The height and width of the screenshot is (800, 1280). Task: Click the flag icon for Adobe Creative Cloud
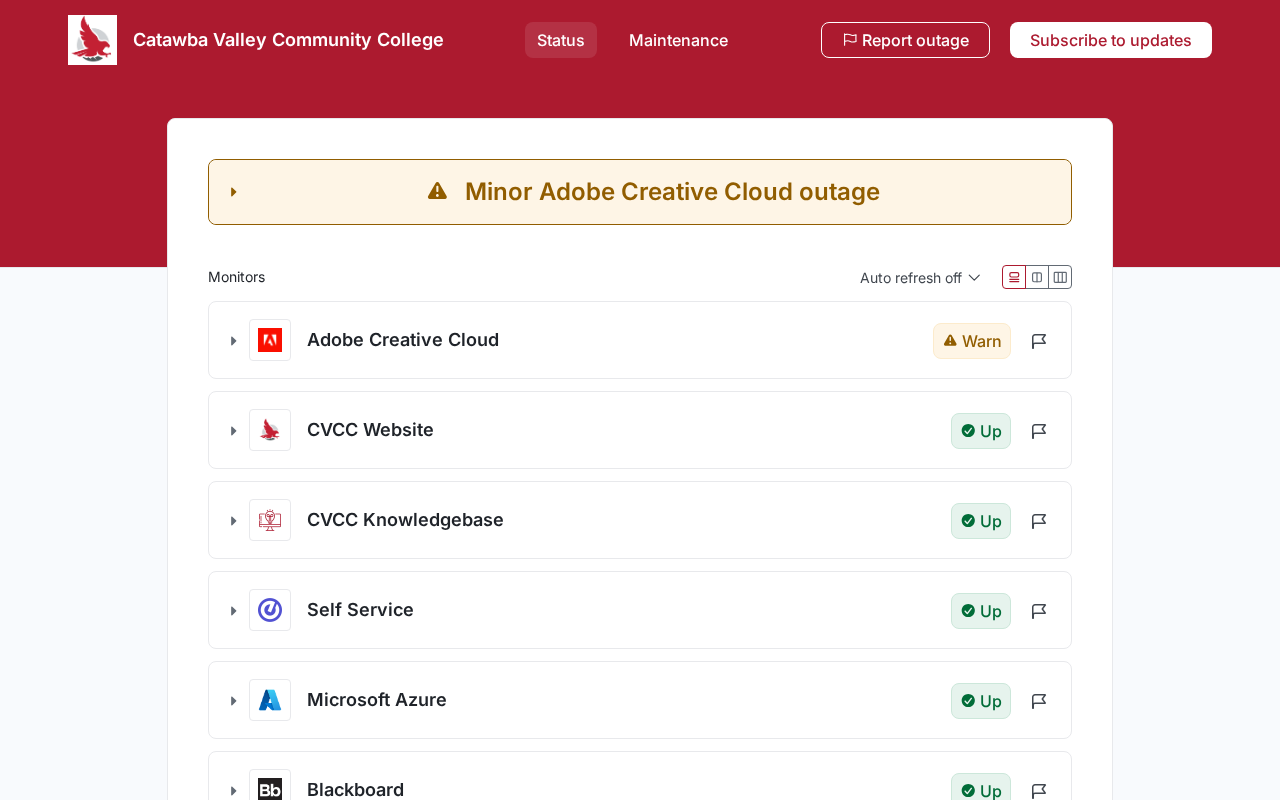(1039, 341)
